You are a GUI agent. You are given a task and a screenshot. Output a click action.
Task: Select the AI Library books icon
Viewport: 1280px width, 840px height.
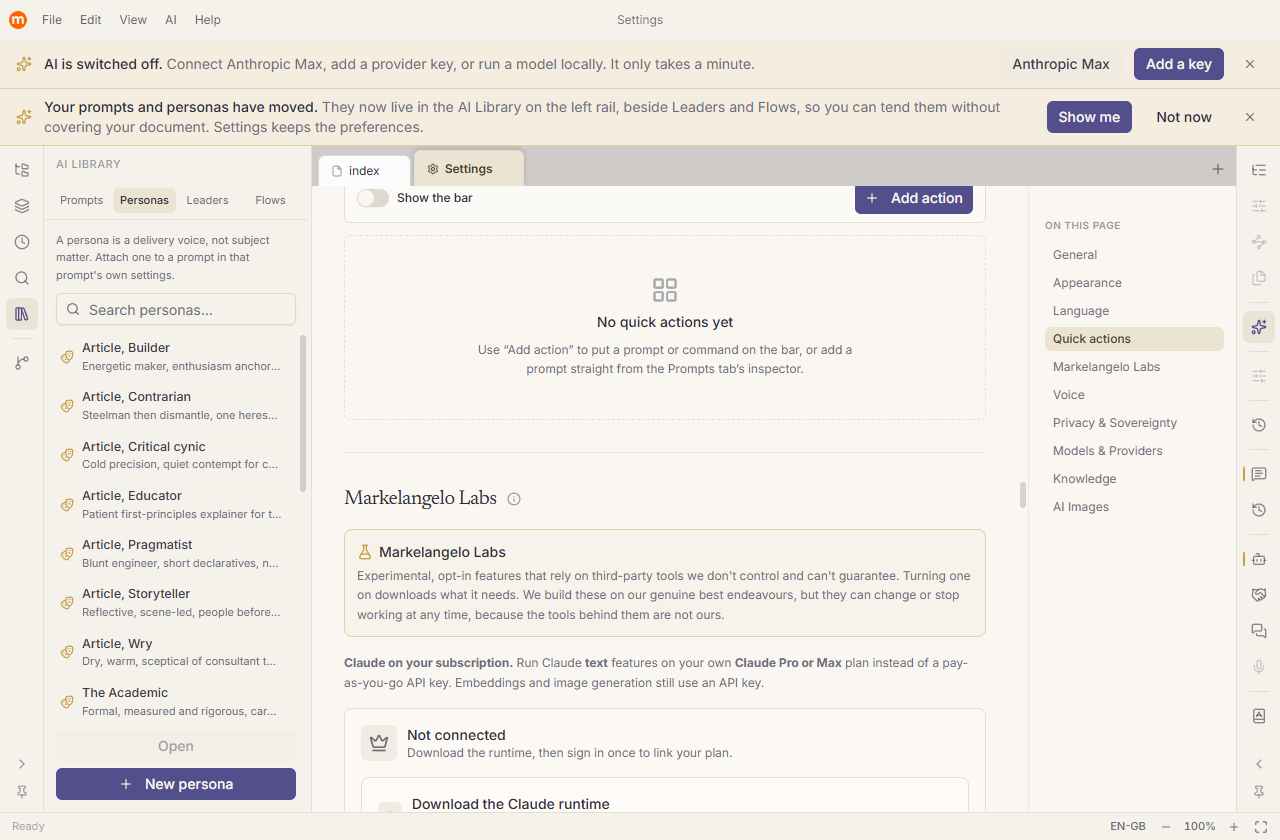coord(22,314)
